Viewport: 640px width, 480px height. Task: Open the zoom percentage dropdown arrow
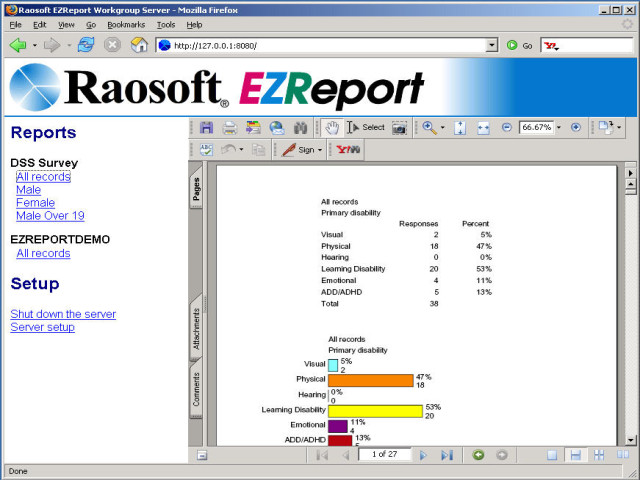[x=559, y=127]
